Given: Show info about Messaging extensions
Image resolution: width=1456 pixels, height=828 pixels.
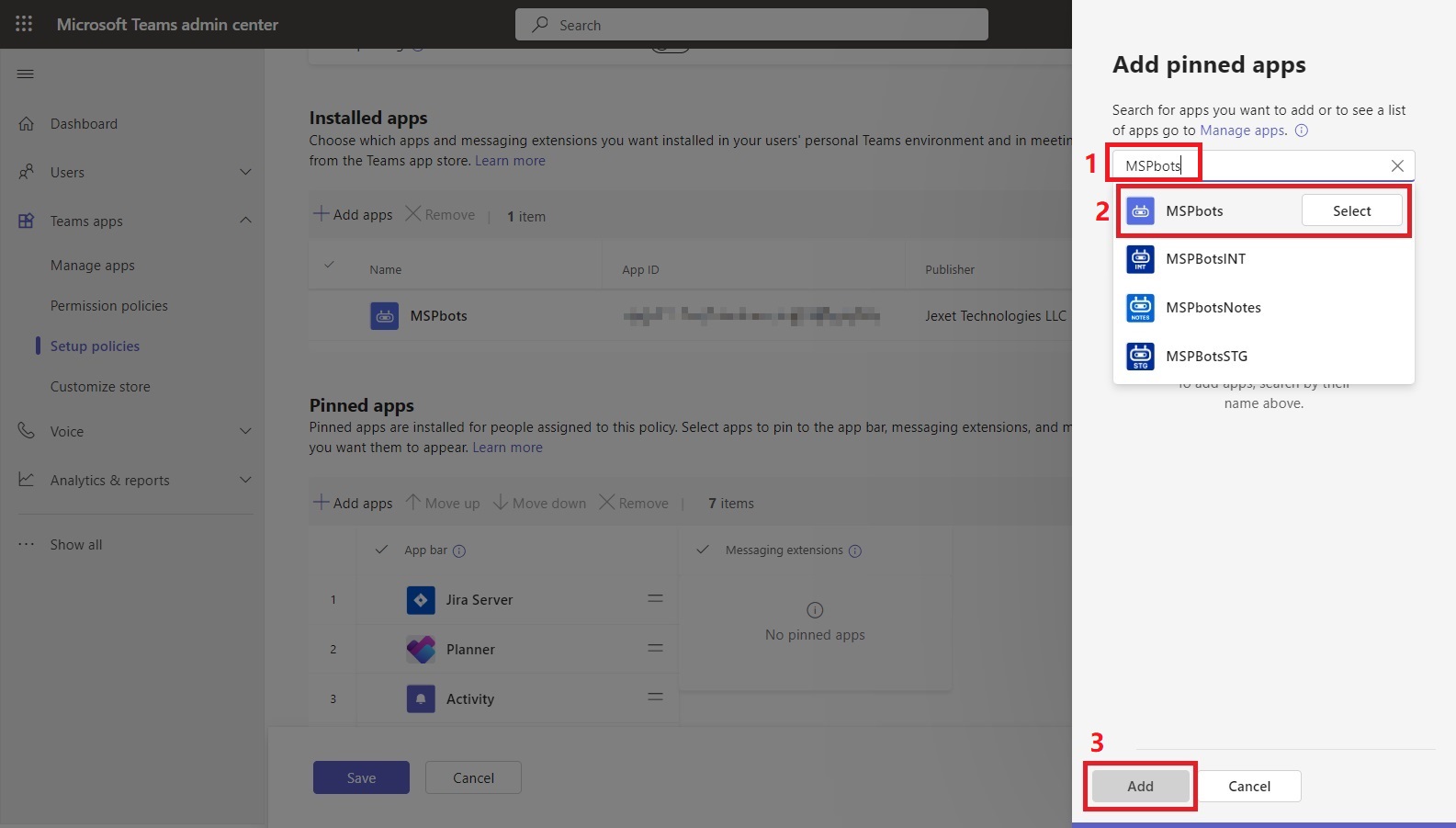Looking at the screenshot, I should pyautogui.click(x=855, y=551).
